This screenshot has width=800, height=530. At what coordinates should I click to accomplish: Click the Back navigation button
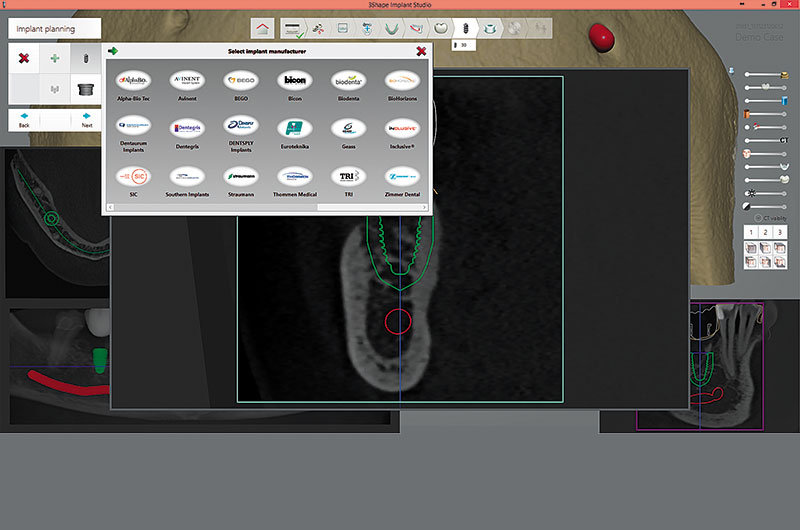click(24, 120)
